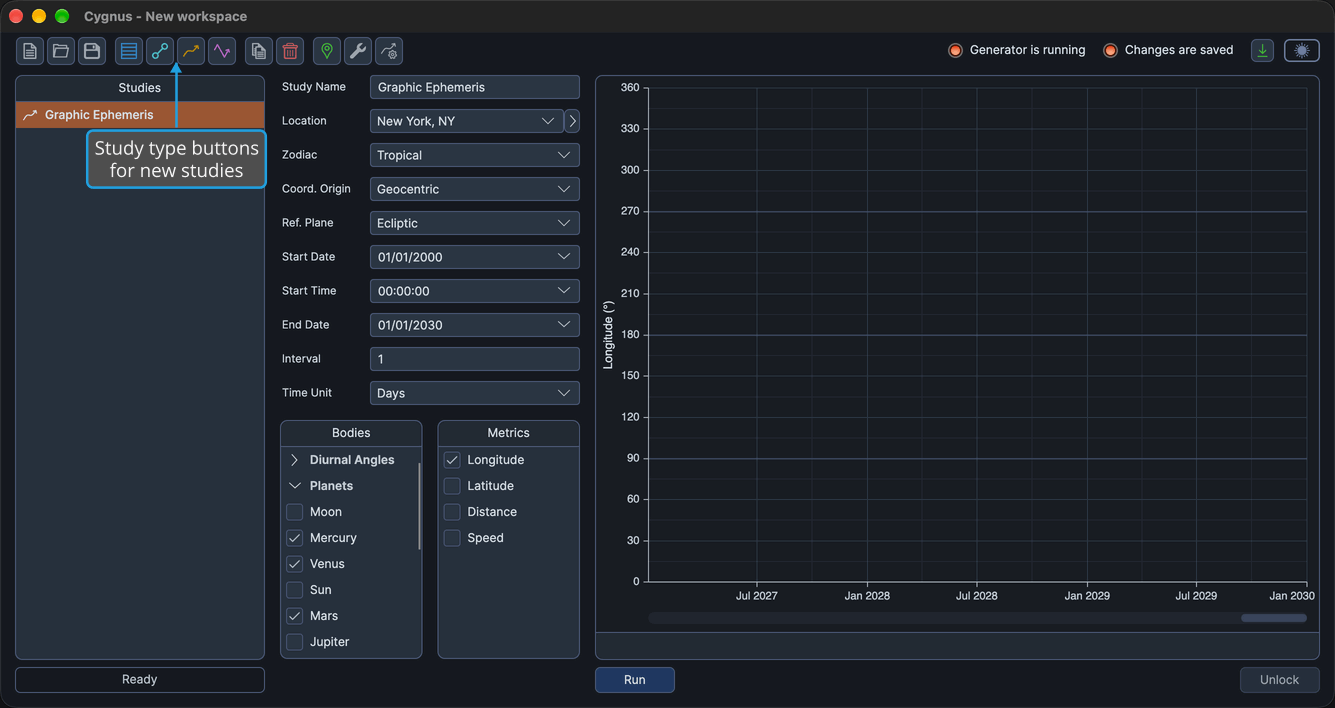1335x708 pixels.
Task: Add a new graphic ephemeris study (yellow trend icon)
Action: click(x=191, y=51)
